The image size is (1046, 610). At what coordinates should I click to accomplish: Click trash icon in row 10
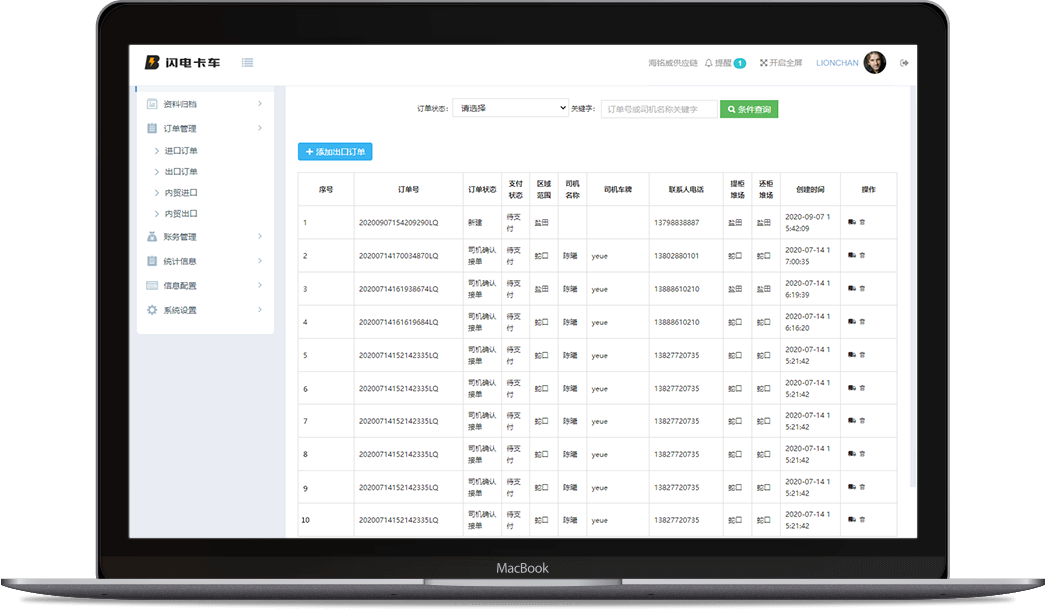[x=862, y=520]
